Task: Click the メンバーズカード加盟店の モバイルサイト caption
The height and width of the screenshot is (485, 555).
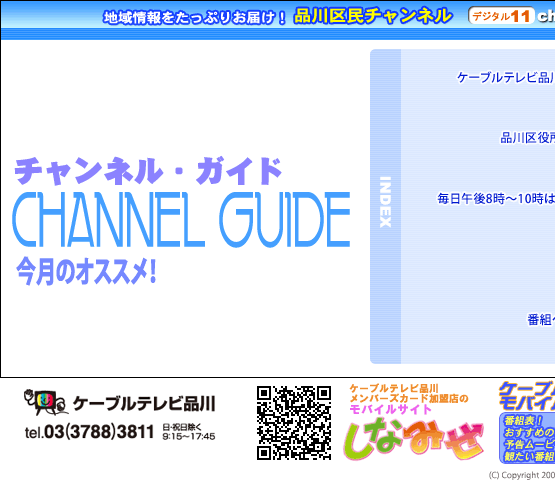Action: (409, 404)
